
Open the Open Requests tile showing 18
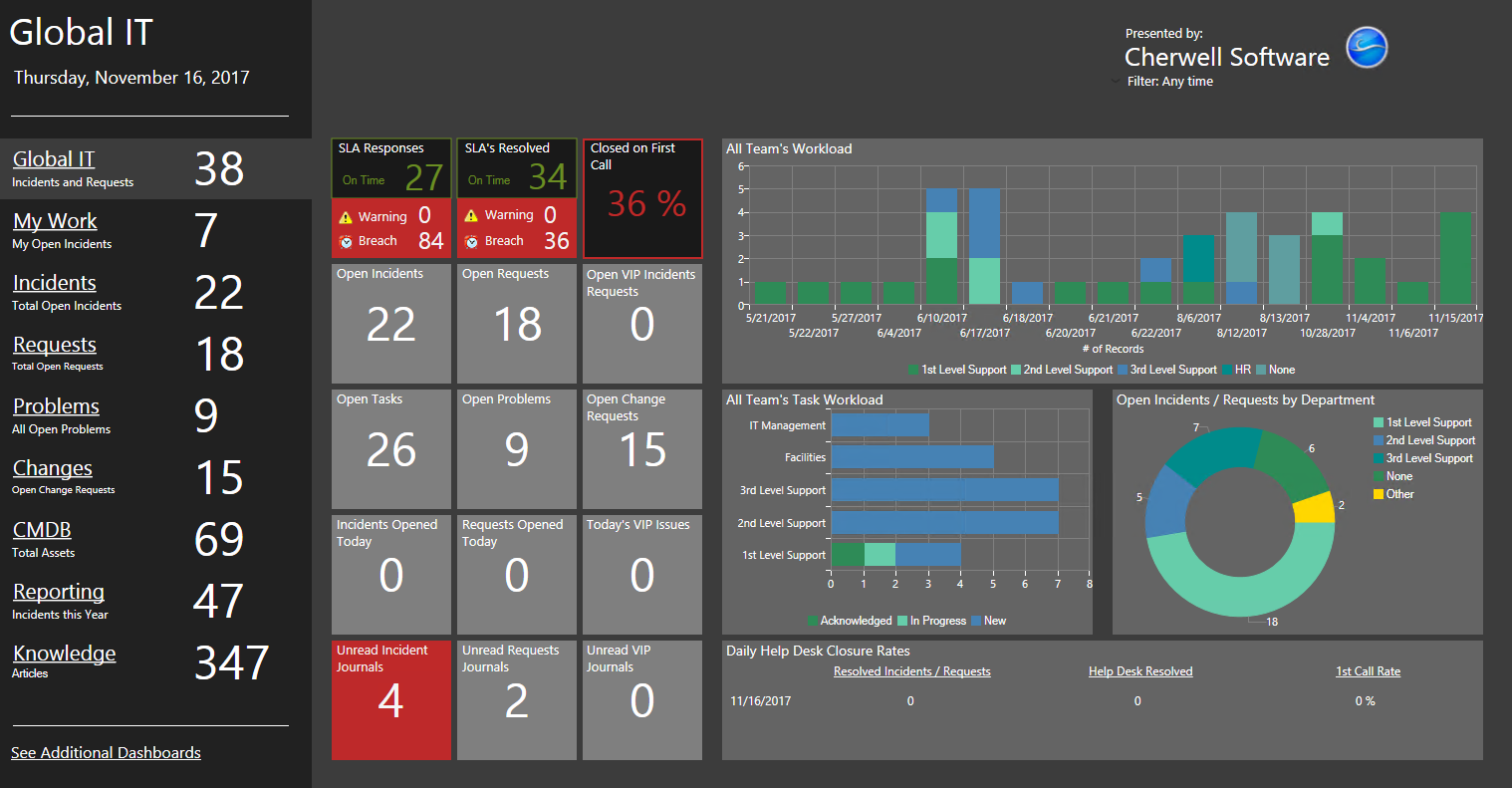click(517, 324)
